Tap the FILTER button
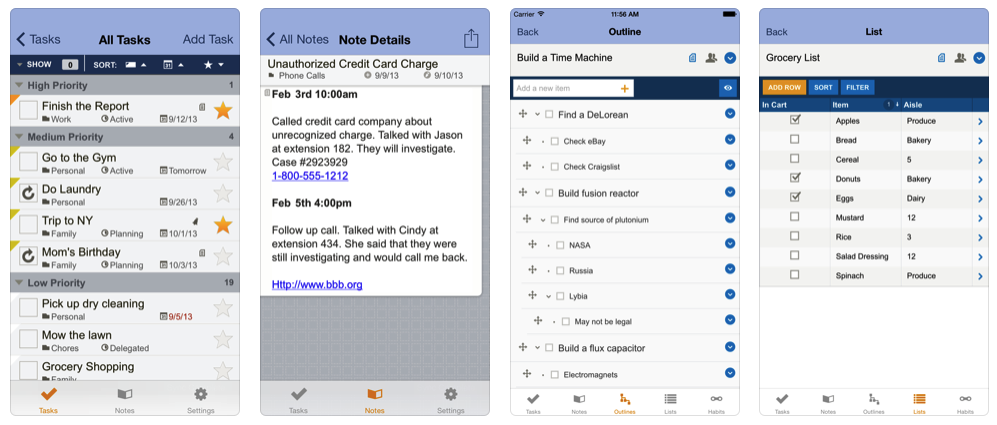The height and width of the screenshot is (425, 997). click(x=857, y=87)
